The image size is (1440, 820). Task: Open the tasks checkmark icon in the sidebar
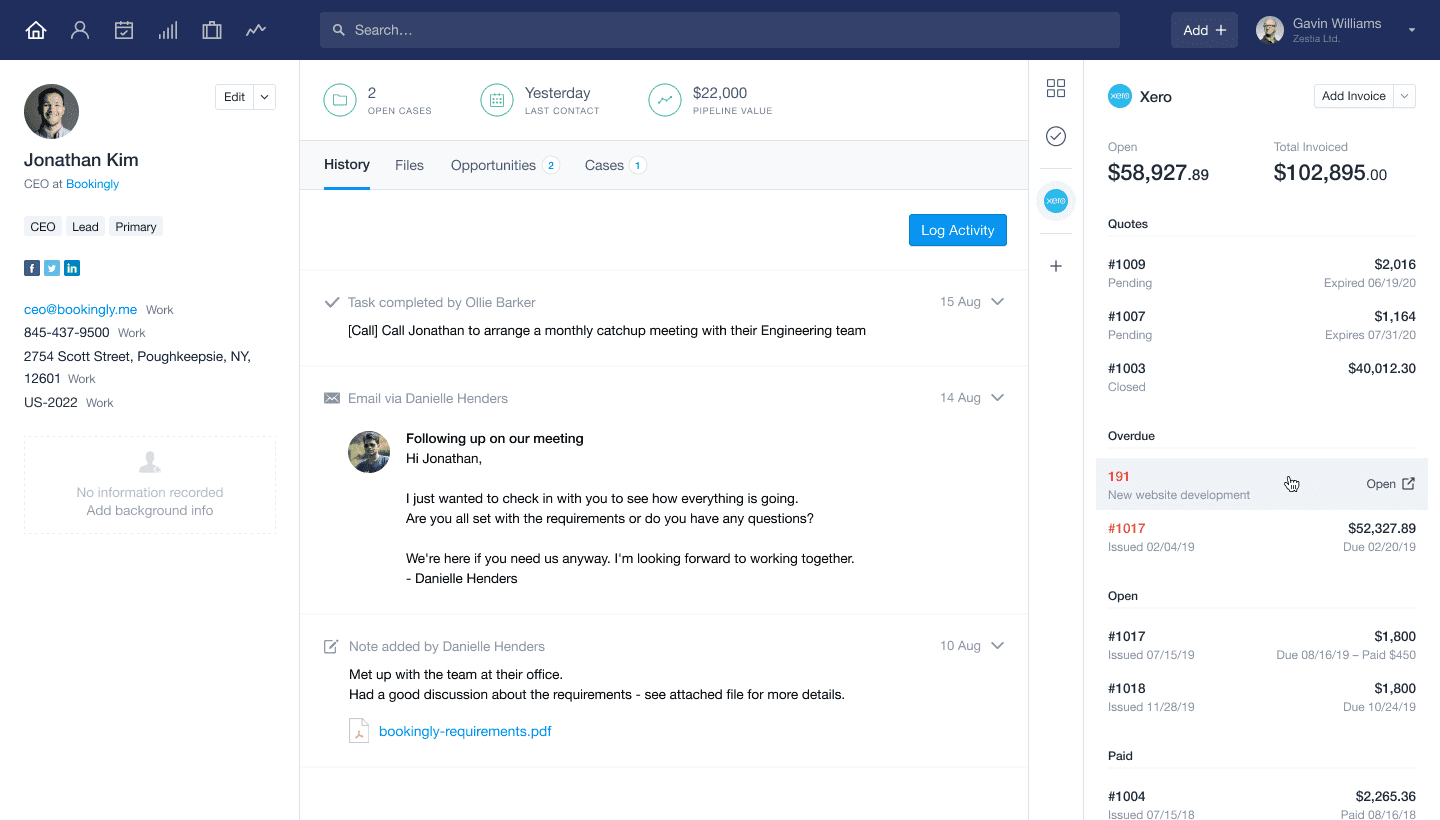coord(1056,136)
